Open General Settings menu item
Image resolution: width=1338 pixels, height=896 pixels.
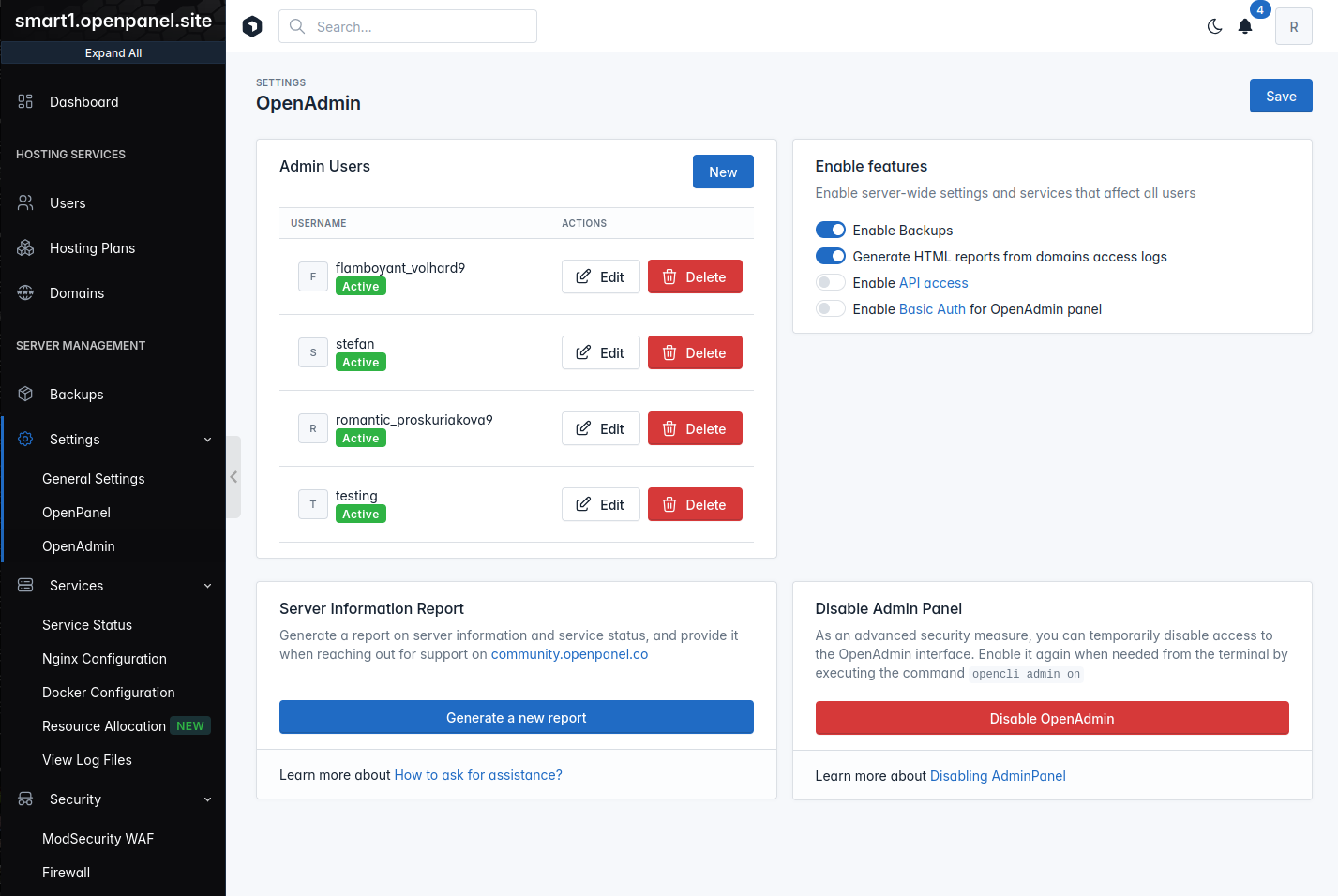click(x=94, y=479)
